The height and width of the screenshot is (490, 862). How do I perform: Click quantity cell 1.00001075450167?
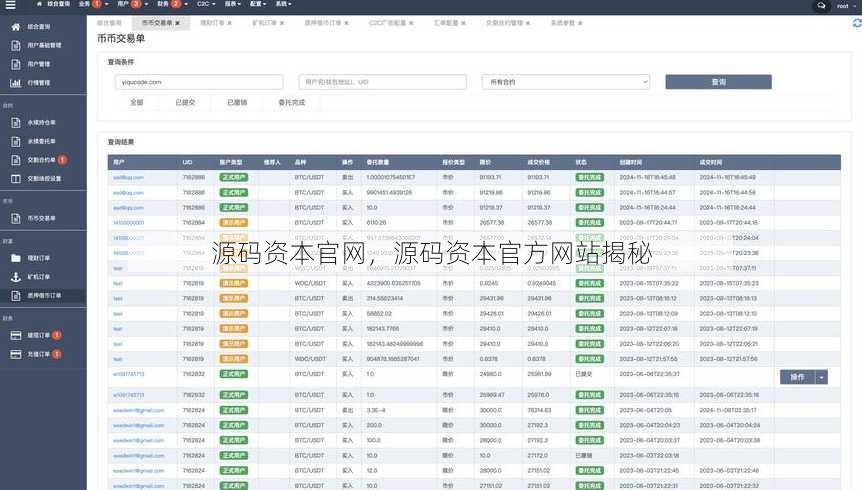pyautogui.click(x=390, y=178)
